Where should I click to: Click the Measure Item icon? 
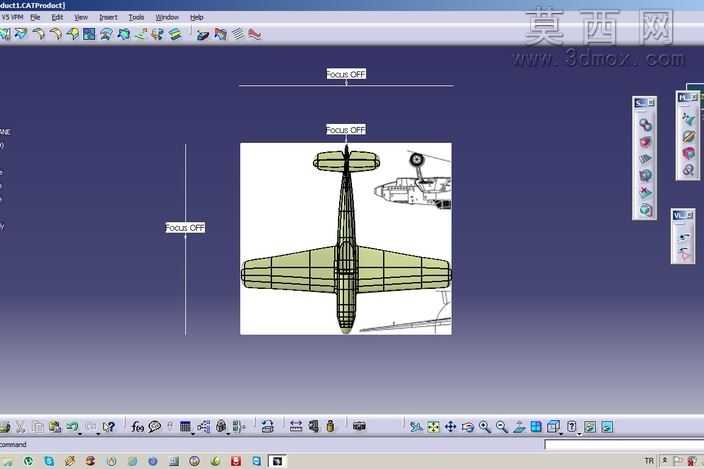pos(313,426)
